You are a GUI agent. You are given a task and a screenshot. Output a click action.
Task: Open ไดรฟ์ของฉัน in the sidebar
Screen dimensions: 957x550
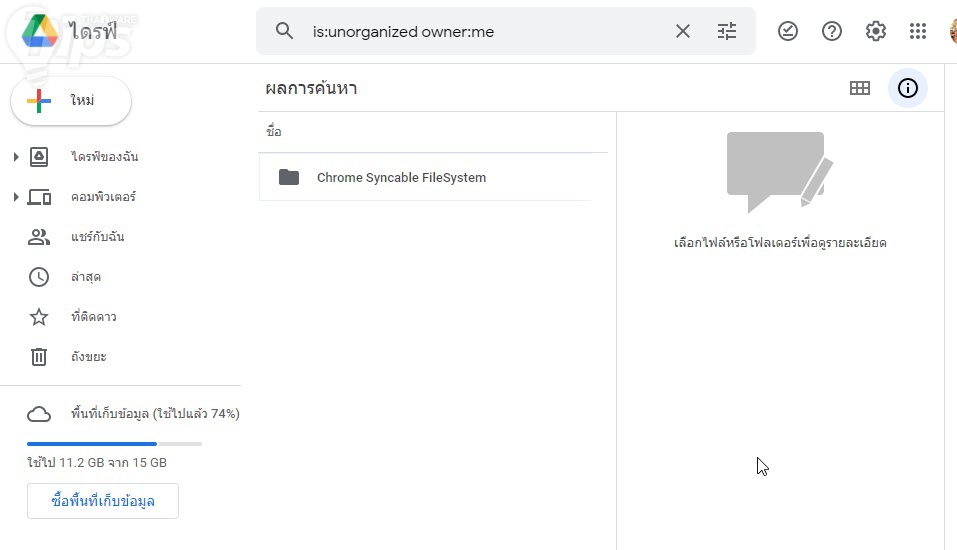(104, 157)
